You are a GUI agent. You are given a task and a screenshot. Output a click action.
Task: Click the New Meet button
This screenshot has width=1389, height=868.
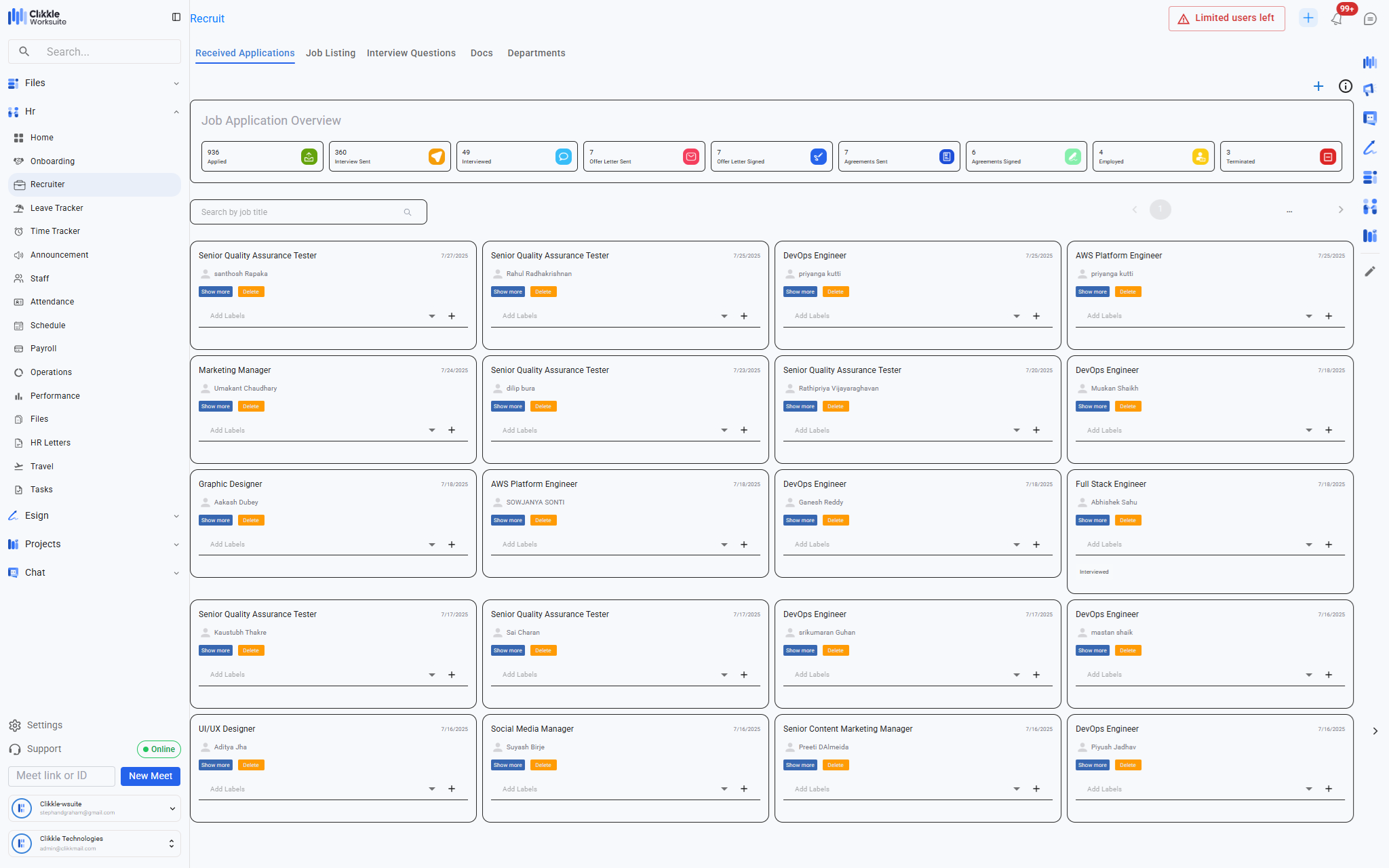(x=151, y=776)
